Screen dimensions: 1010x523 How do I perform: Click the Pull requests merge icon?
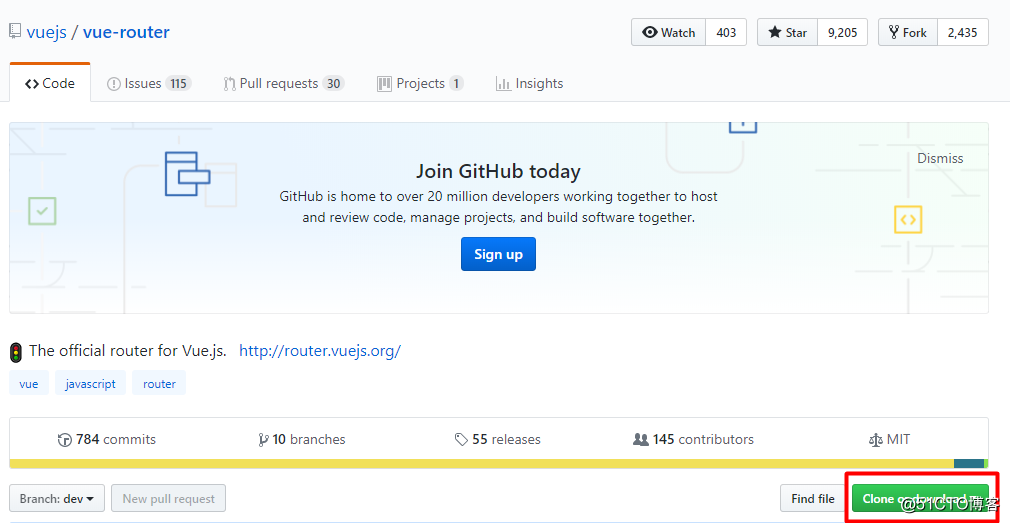[229, 84]
